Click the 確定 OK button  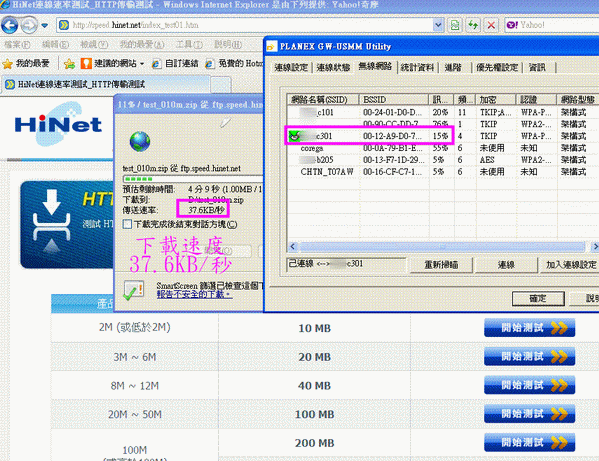[x=537, y=298]
